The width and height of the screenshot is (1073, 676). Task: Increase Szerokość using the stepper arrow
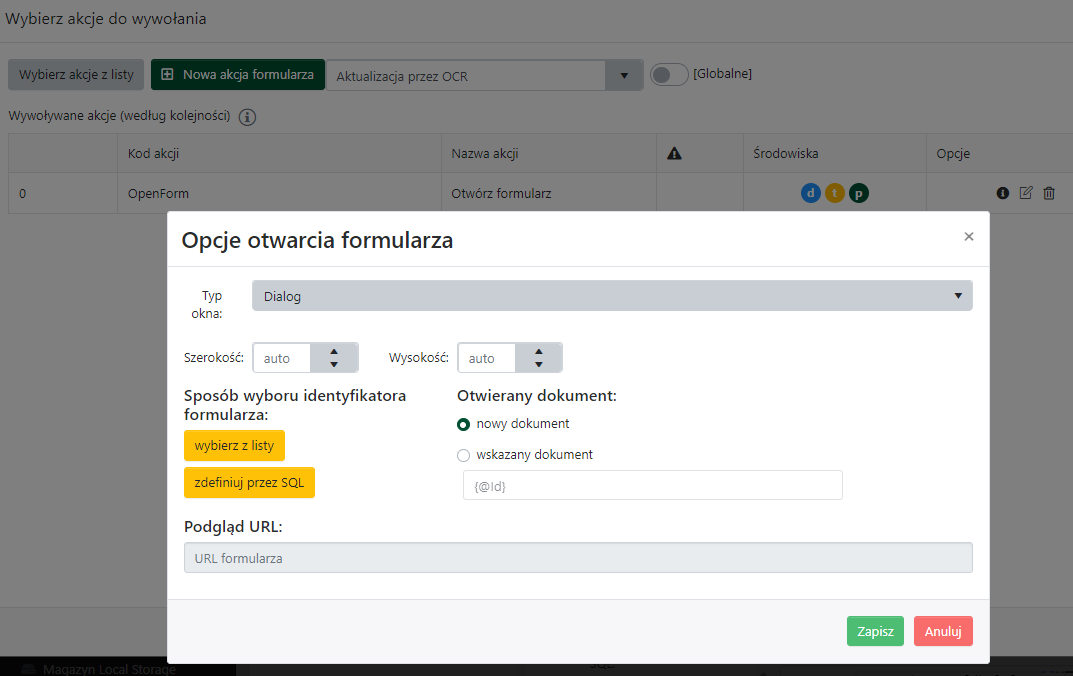[334, 352]
